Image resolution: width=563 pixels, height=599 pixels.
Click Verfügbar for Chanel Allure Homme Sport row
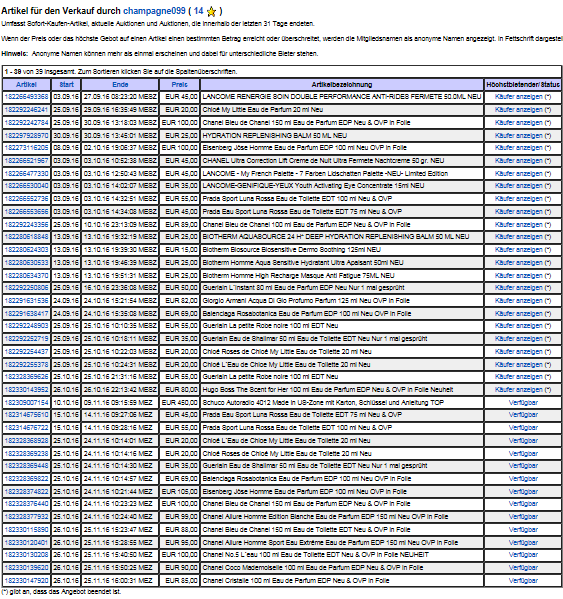(x=523, y=542)
